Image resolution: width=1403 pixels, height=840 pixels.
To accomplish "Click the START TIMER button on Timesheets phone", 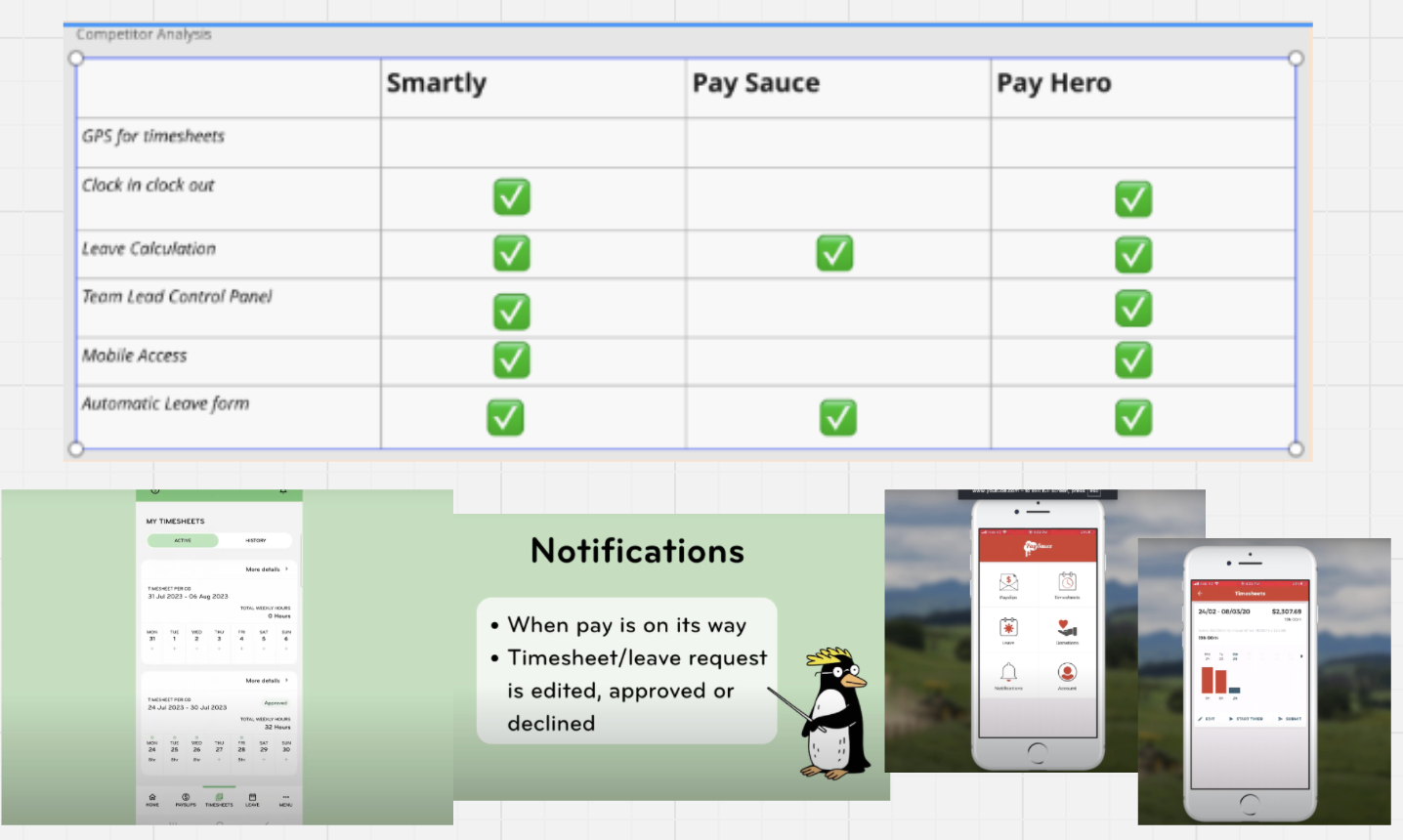I will [x=1247, y=719].
